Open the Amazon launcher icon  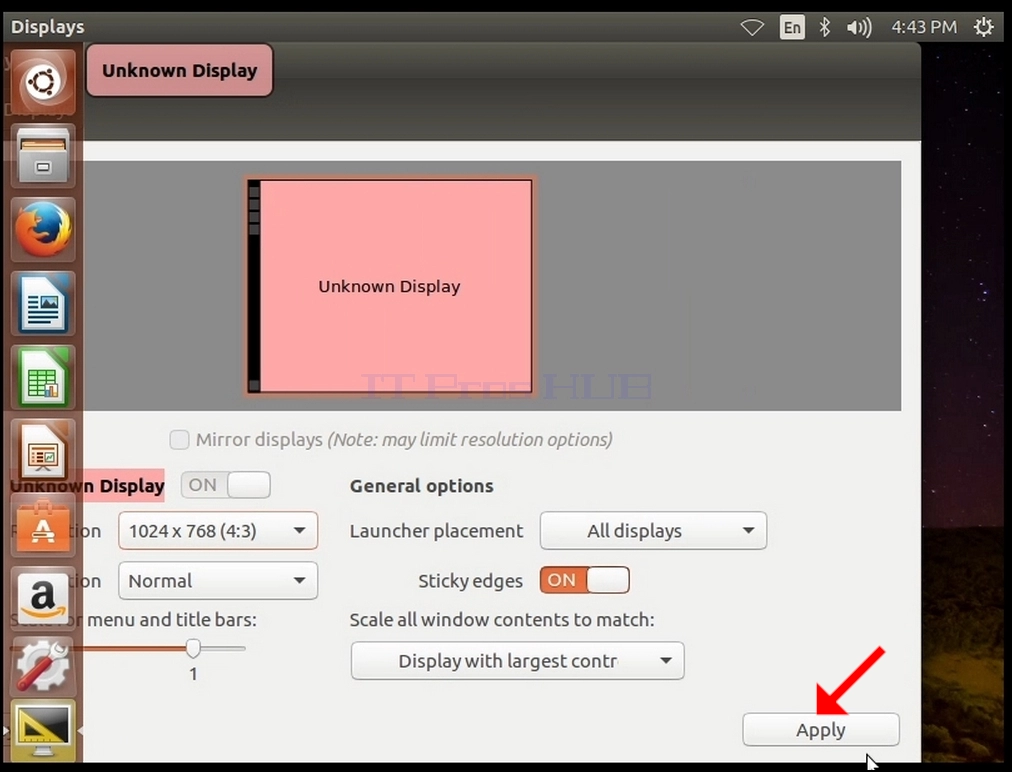click(43, 597)
